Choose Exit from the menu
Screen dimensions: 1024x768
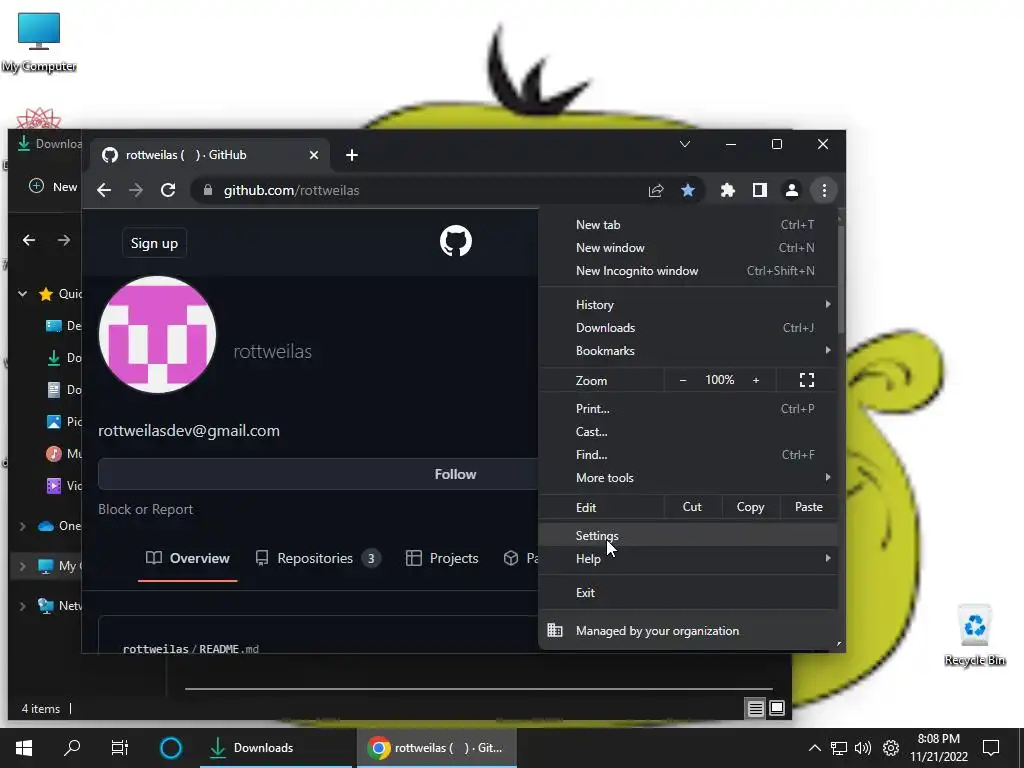pyautogui.click(x=688, y=592)
